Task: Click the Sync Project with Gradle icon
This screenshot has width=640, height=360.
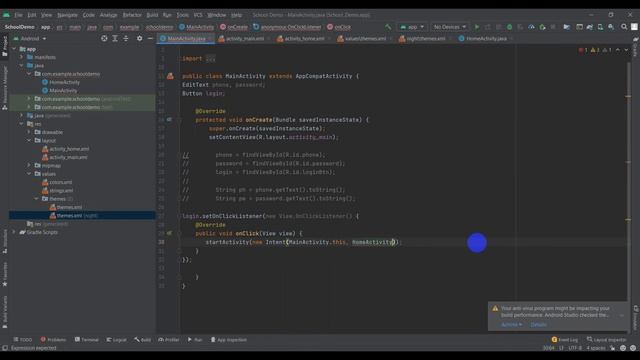Action: (590, 27)
